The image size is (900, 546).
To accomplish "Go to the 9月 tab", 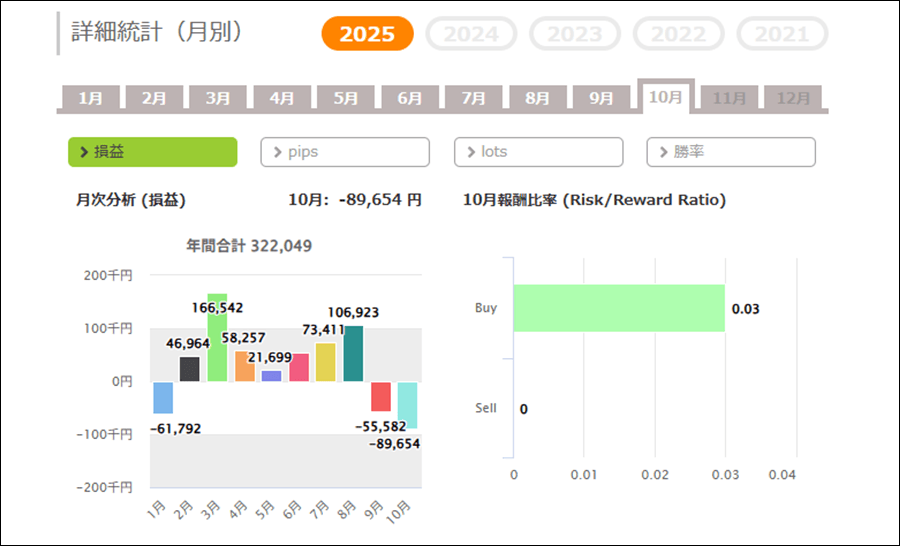I will coord(602,98).
